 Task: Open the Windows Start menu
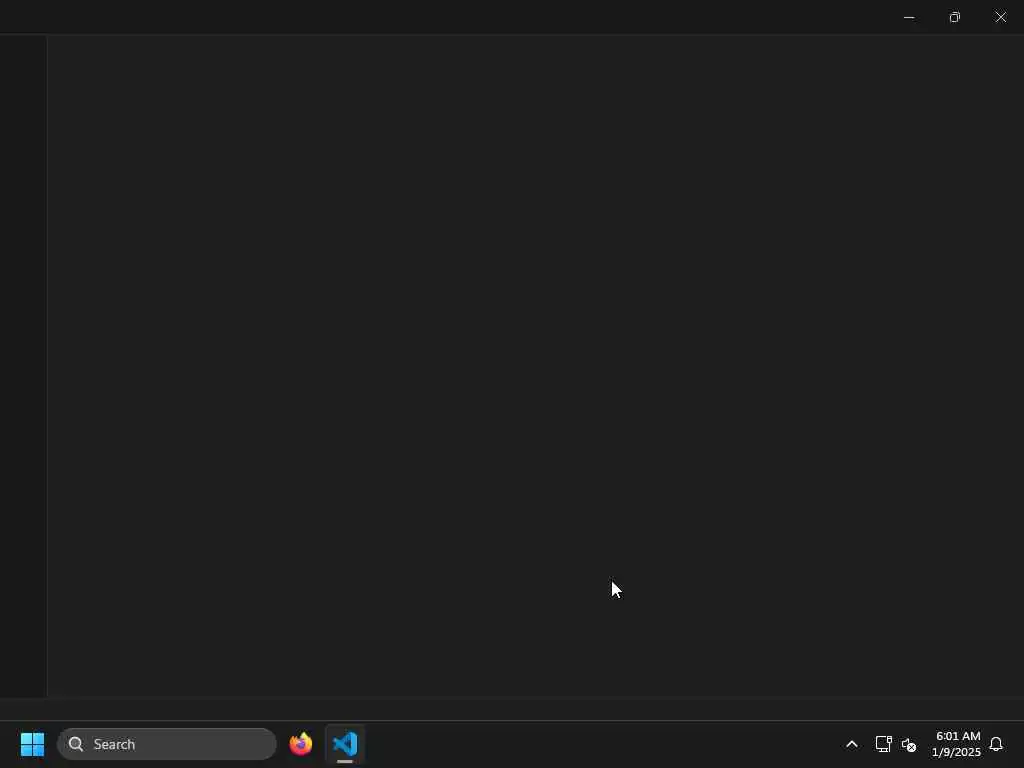coord(32,744)
